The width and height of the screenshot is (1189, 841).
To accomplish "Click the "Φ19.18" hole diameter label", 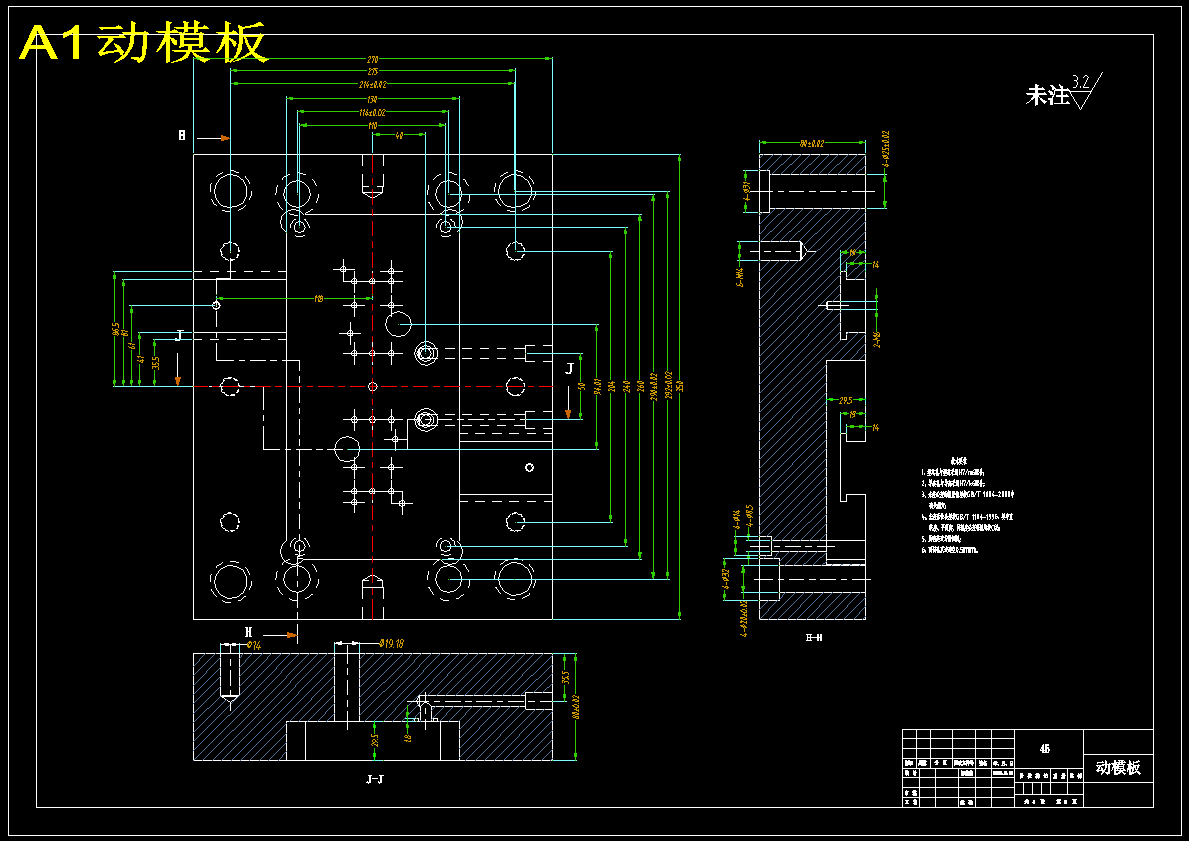I will pos(391,644).
